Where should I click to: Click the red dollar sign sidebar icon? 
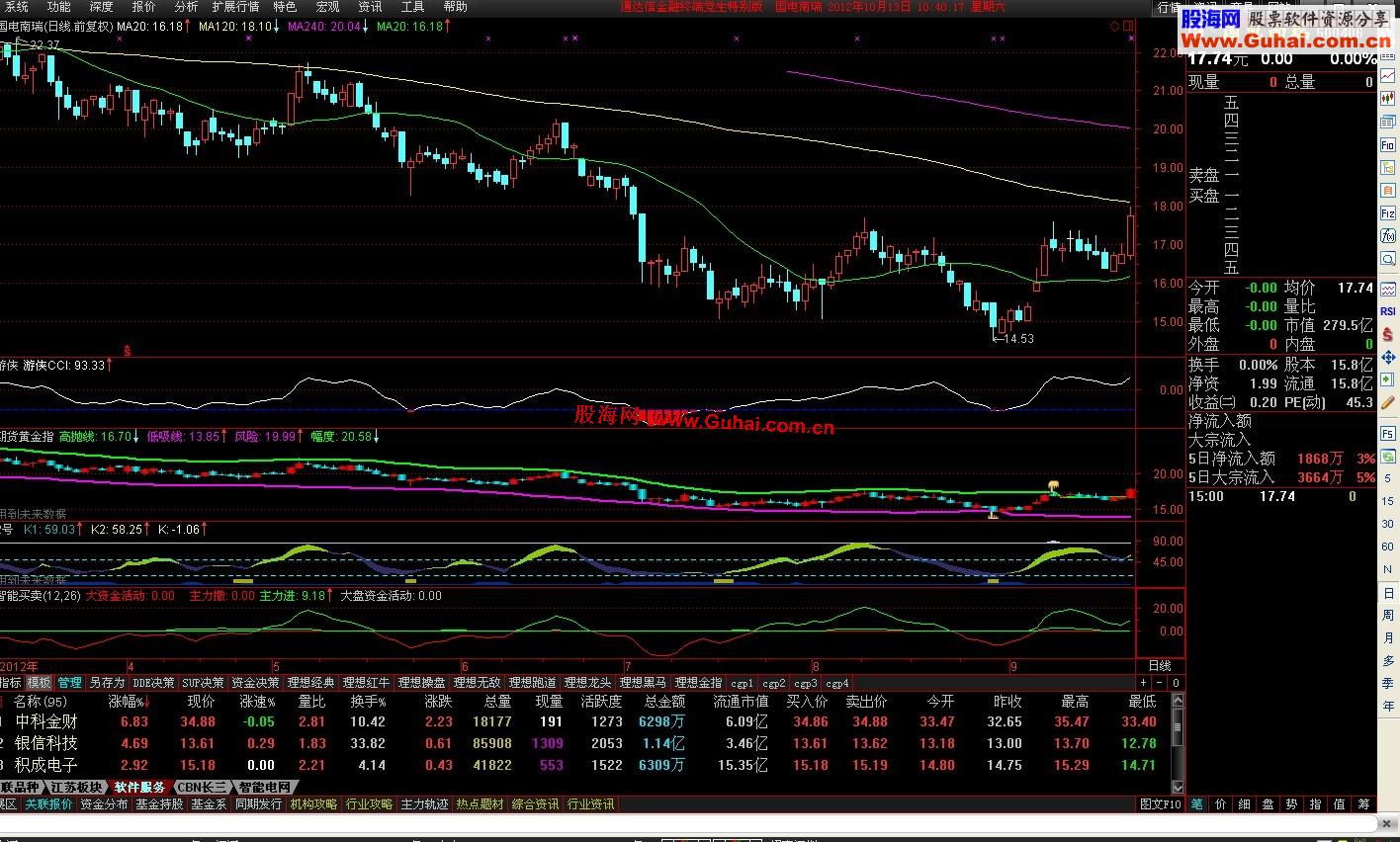coord(1388,335)
